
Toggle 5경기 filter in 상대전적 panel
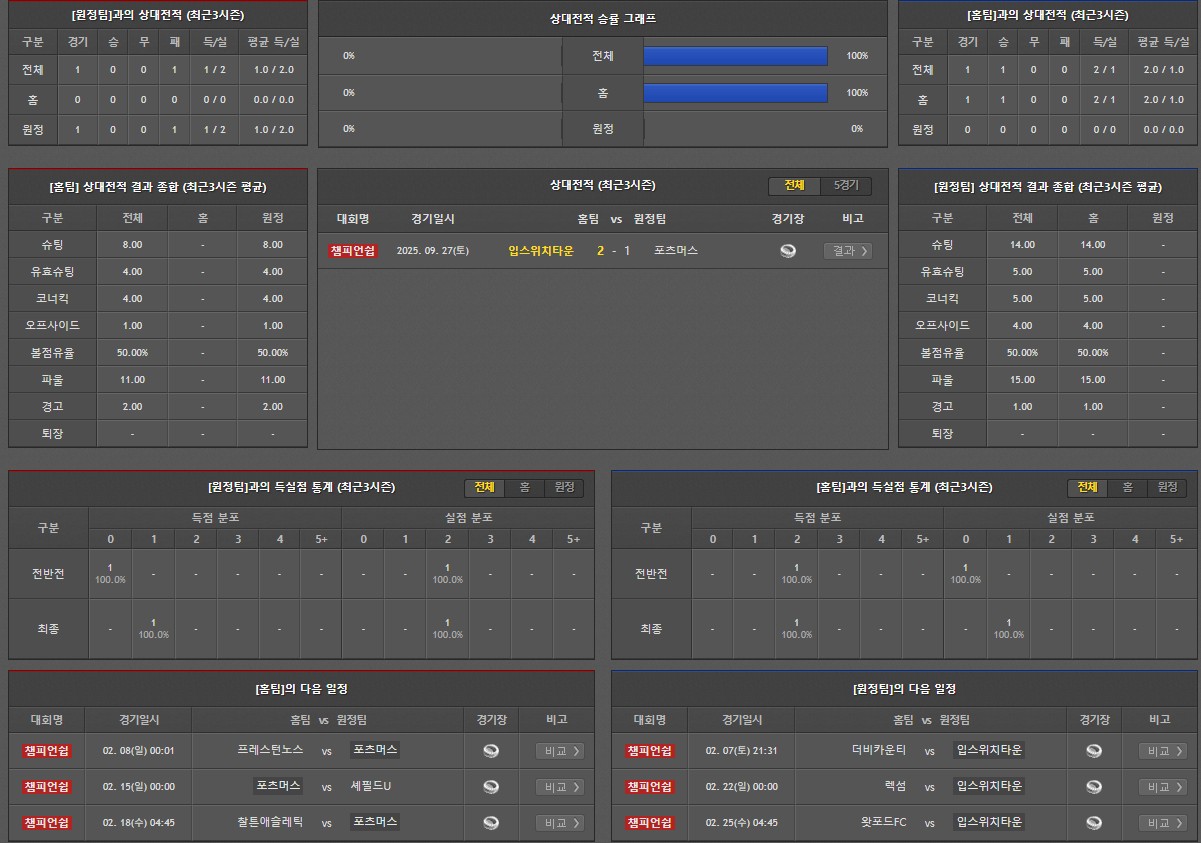(x=846, y=186)
